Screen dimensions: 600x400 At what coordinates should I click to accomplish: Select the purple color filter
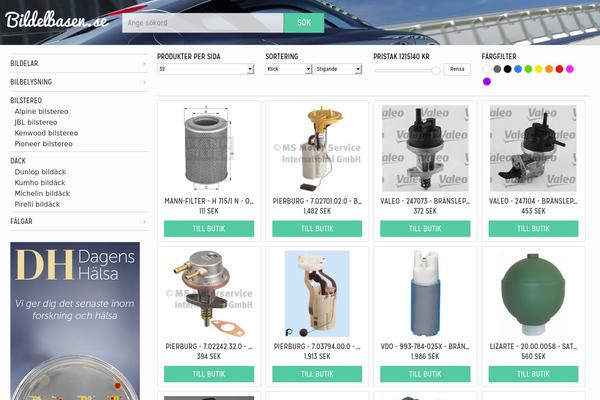[487, 82]
